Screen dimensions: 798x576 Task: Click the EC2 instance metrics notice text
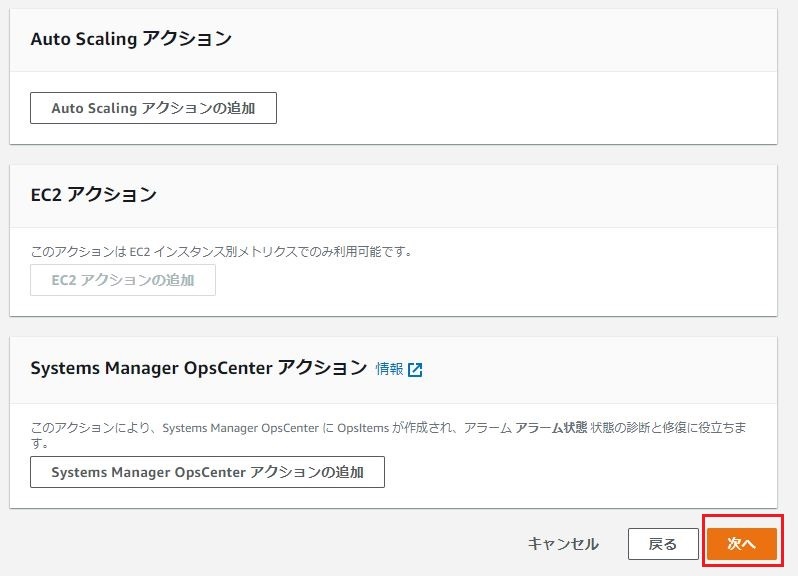pyautogui.click(x=221, y=251)
